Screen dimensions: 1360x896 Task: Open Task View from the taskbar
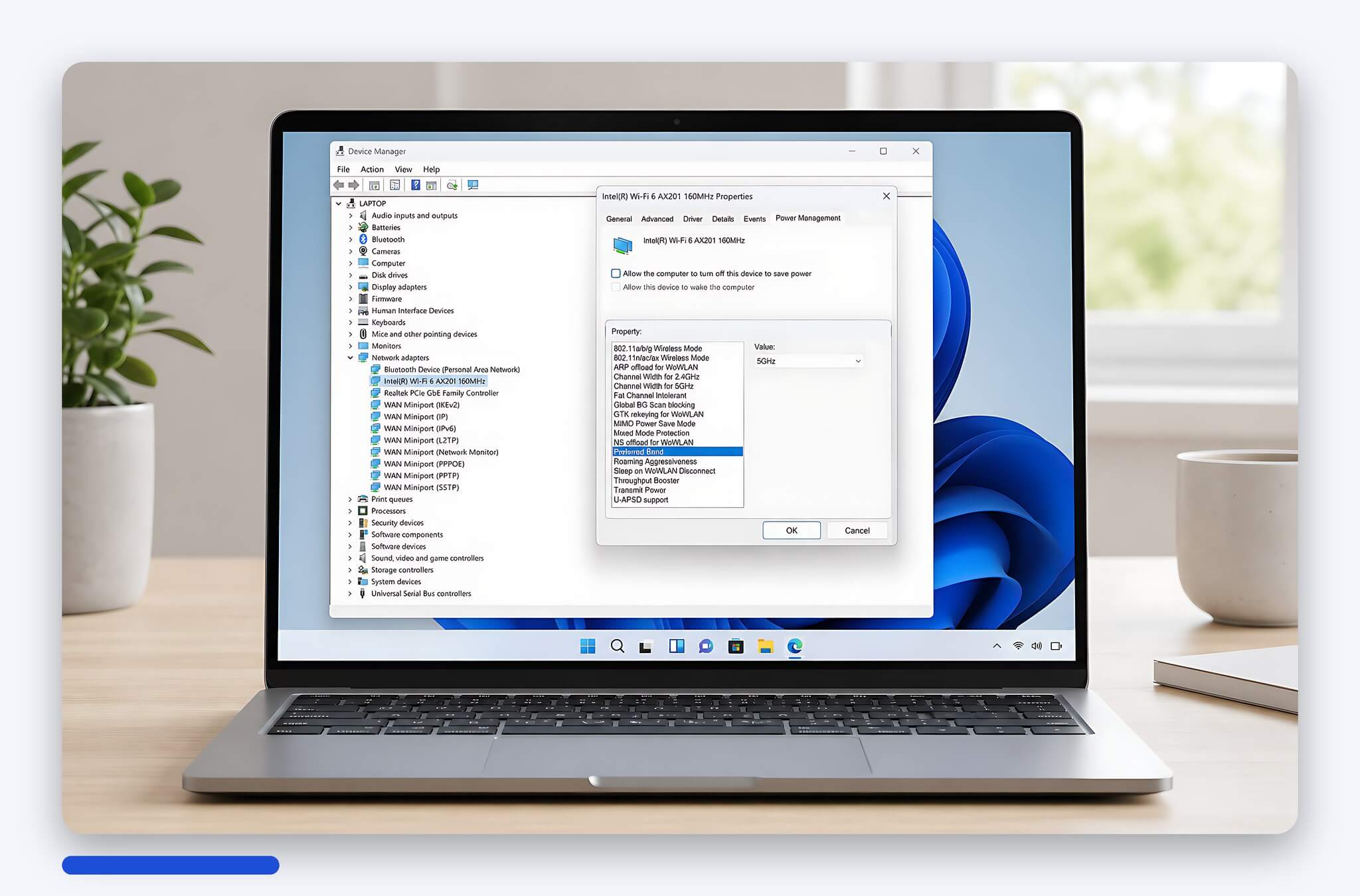[646, 646]
